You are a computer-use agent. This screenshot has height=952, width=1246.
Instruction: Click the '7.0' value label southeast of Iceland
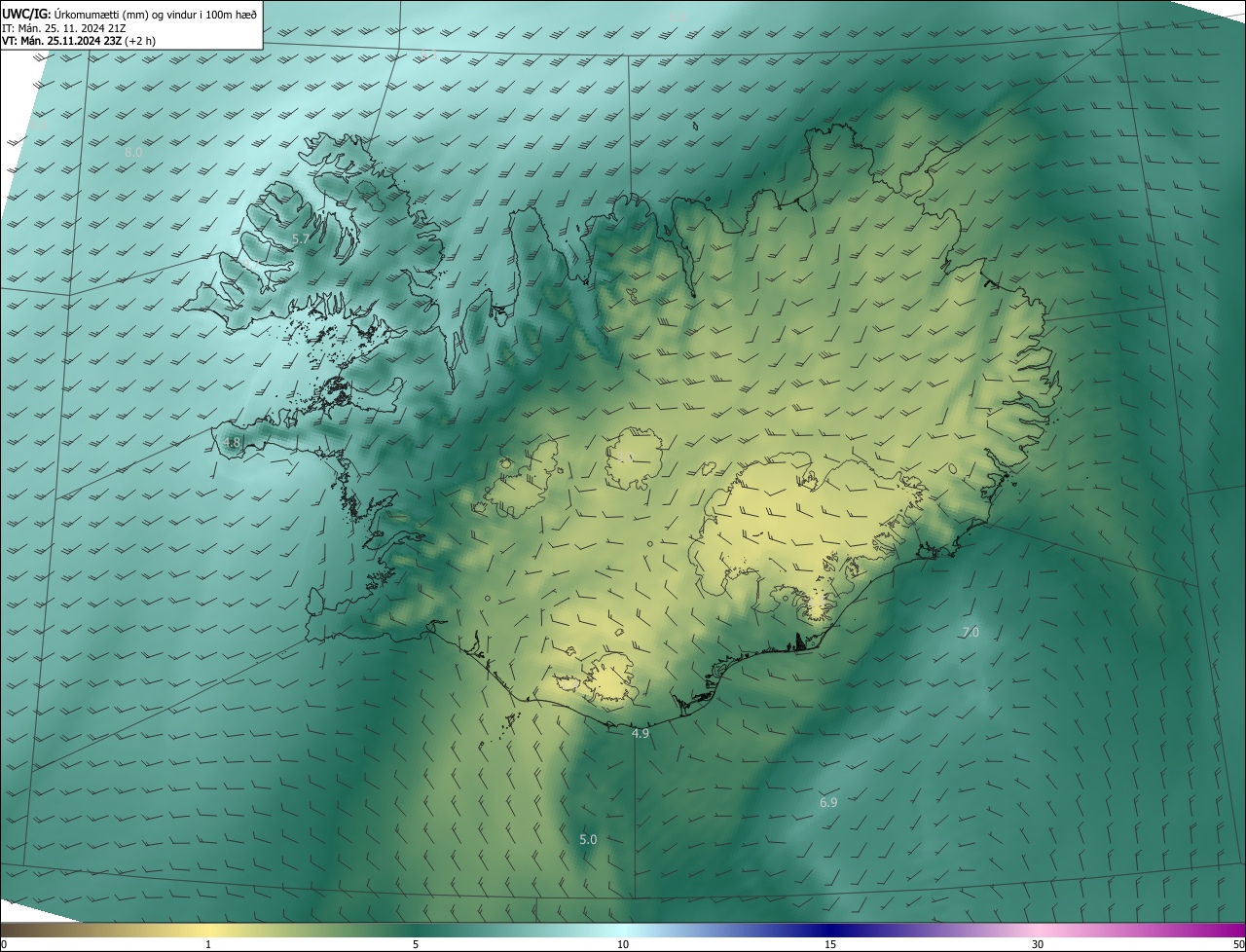(971, 632)
